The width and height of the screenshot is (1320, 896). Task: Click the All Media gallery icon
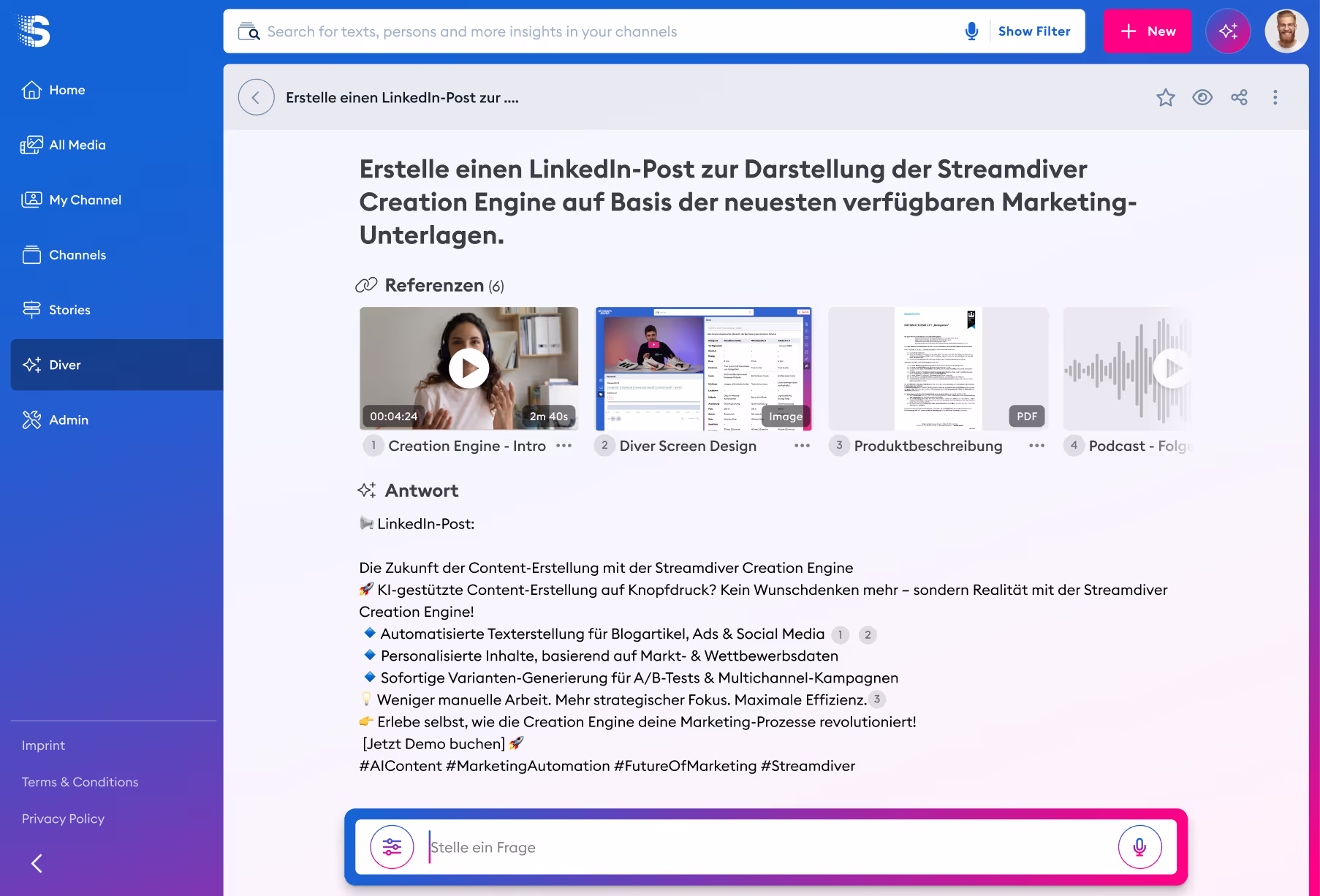[31, 145]
